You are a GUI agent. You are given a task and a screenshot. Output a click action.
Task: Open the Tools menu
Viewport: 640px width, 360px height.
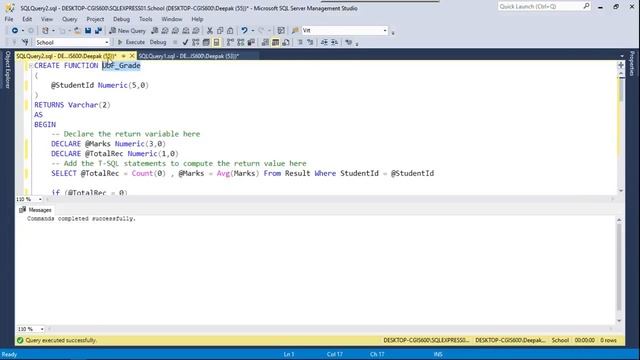coord(146,19)
